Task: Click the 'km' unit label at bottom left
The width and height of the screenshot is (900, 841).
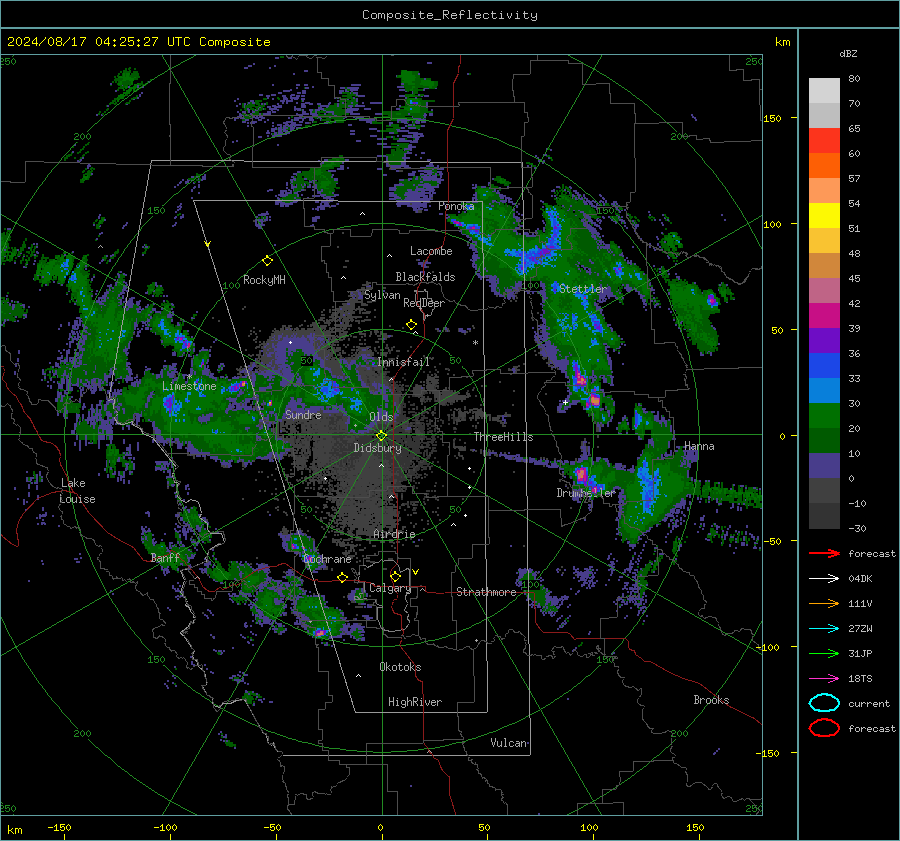Action: [15, 830]
